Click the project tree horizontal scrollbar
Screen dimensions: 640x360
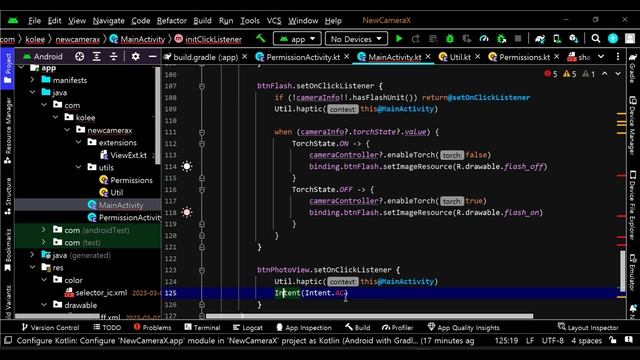(57, 316)
